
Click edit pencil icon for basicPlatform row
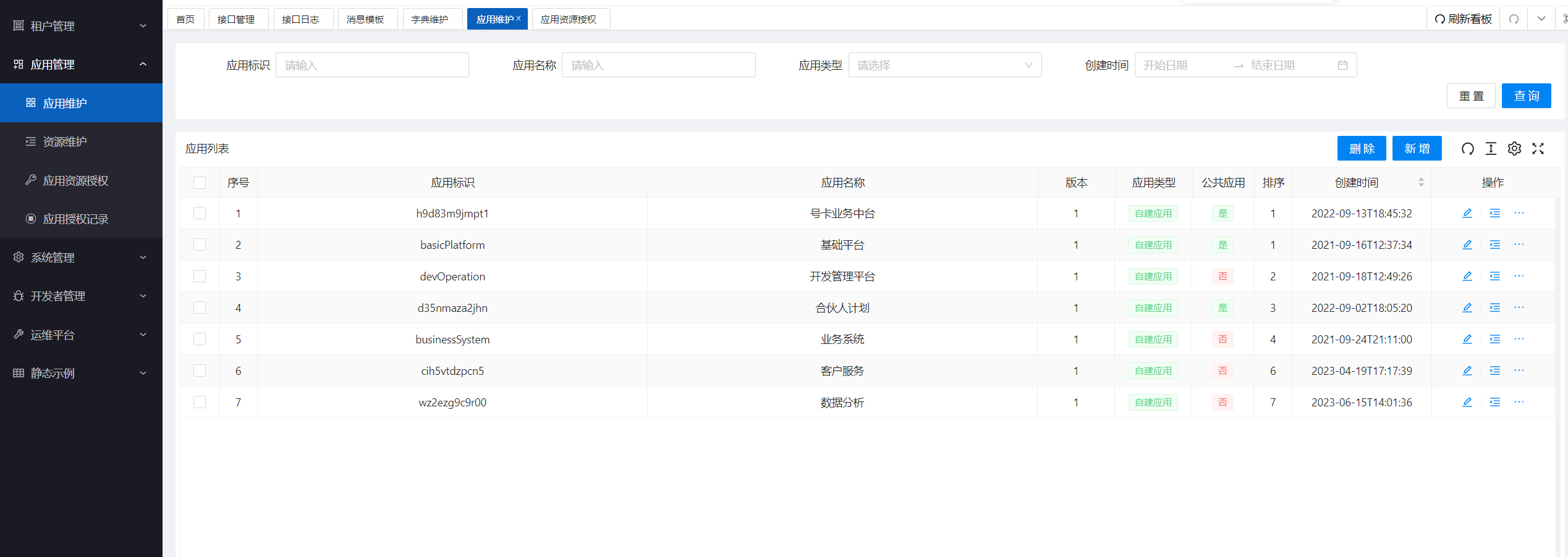(x=1467, y=245)
